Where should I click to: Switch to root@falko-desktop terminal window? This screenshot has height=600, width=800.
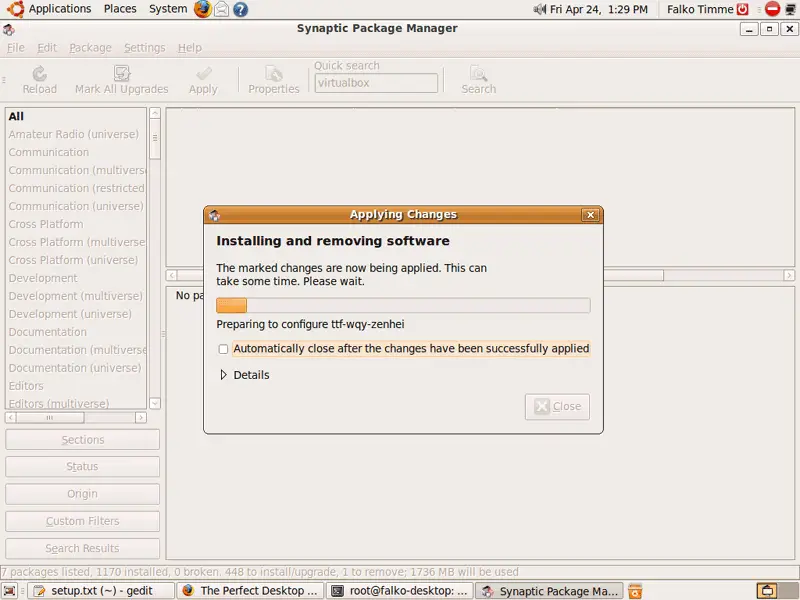point(400,591)
